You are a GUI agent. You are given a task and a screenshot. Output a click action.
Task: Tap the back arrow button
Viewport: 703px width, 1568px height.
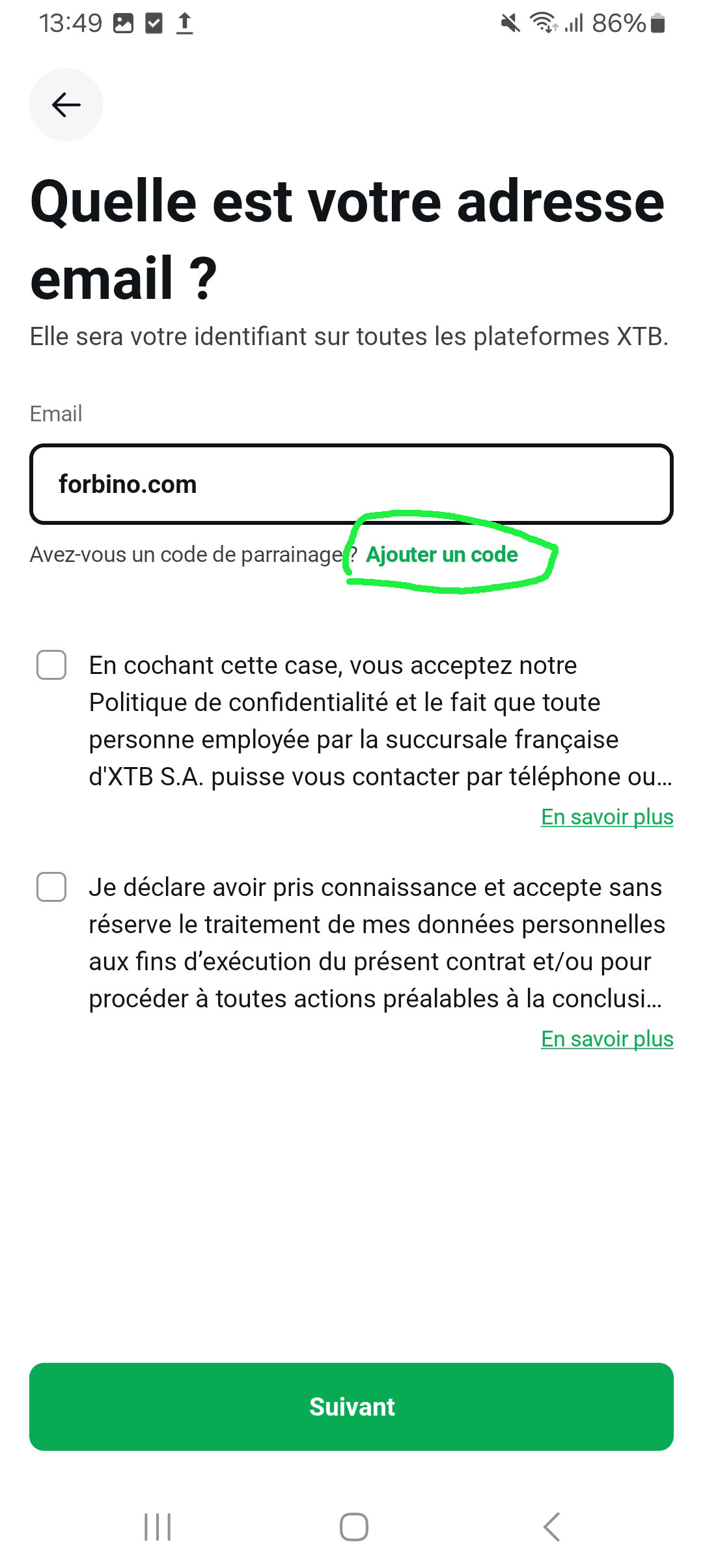66,104
